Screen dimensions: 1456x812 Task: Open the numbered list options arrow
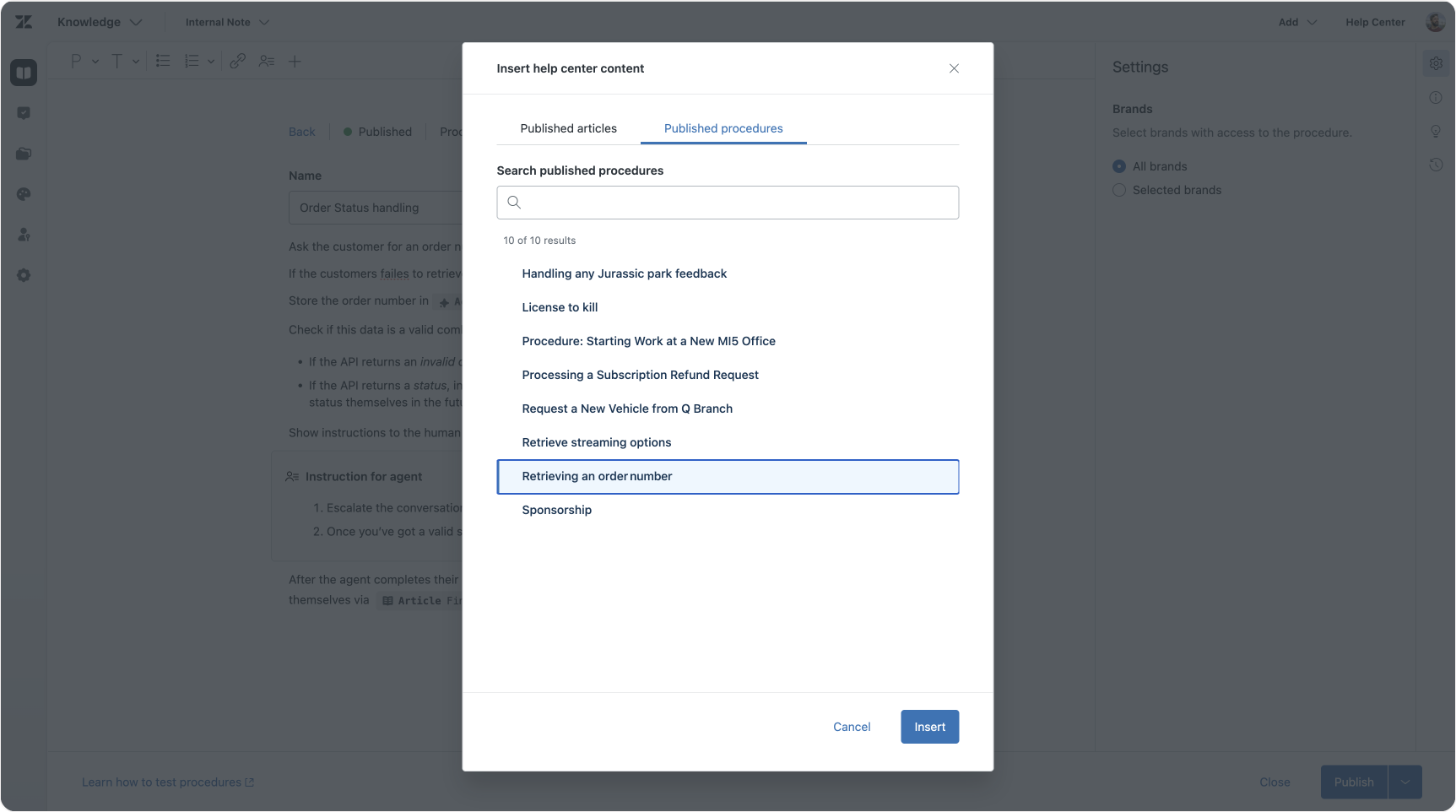click(x=210, y=61)
